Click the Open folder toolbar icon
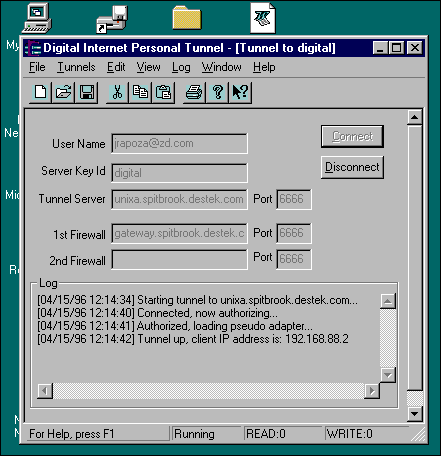This screenshot has height=456, width=441. tap(63, 92)
